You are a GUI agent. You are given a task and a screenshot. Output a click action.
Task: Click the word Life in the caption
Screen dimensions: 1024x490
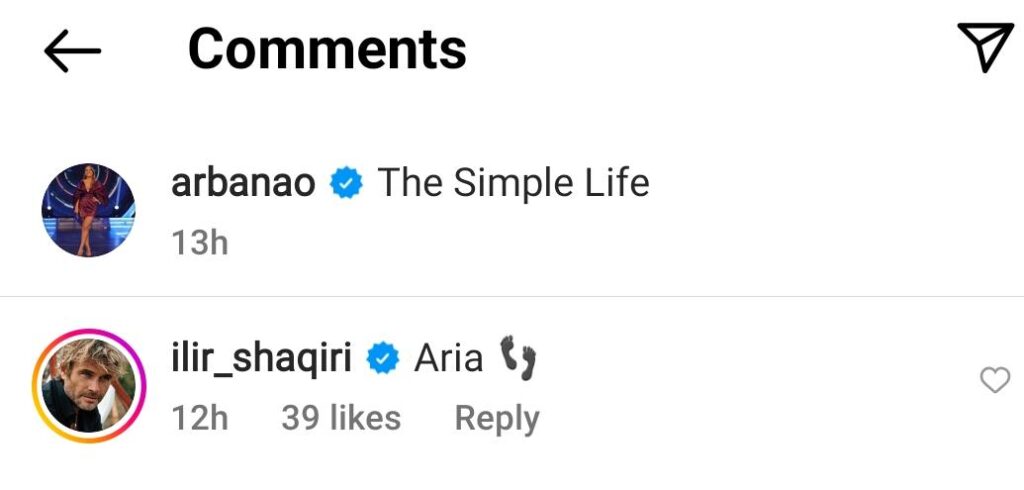pos(617,183)
